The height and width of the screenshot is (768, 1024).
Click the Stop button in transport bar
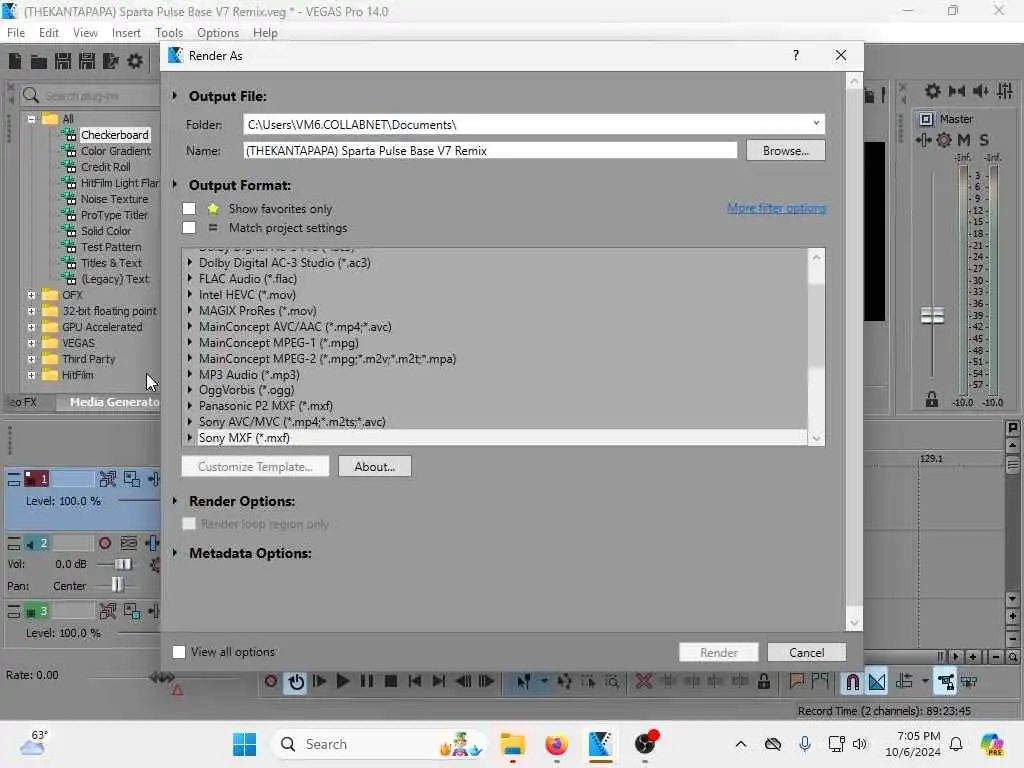coord(391,681)
